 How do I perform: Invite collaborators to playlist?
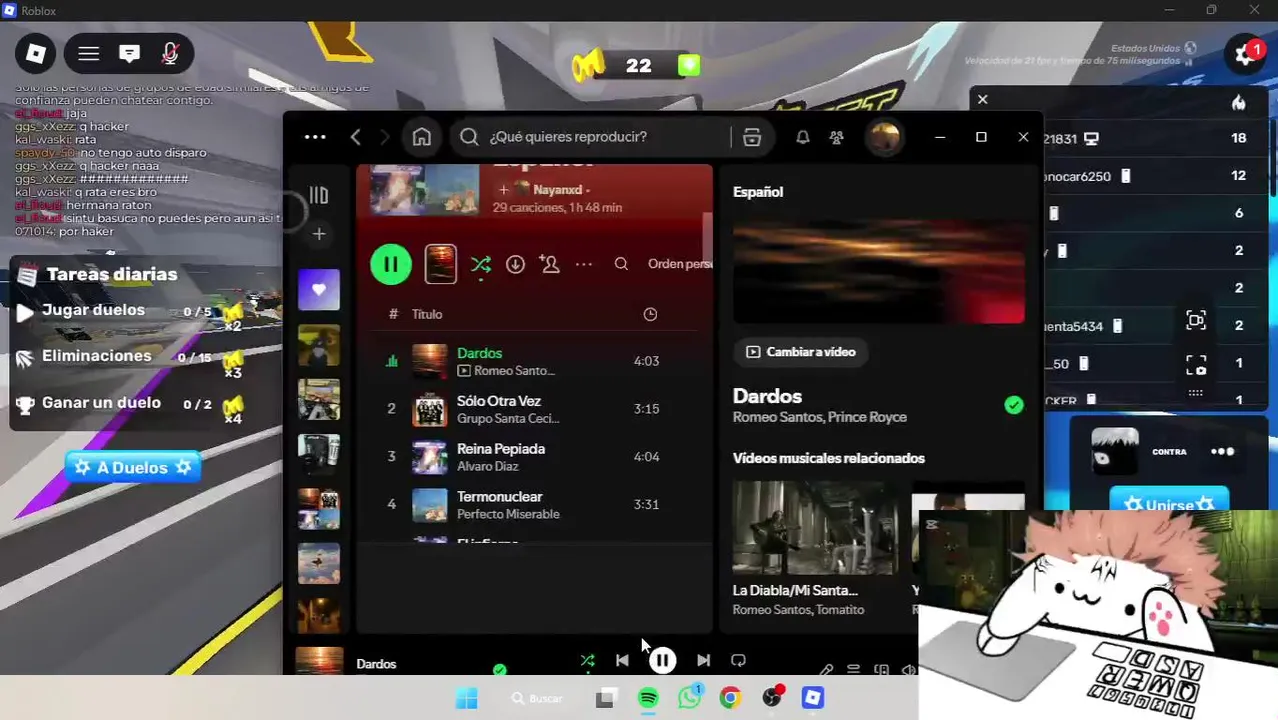pyautogui.click(x=549, y=264)
